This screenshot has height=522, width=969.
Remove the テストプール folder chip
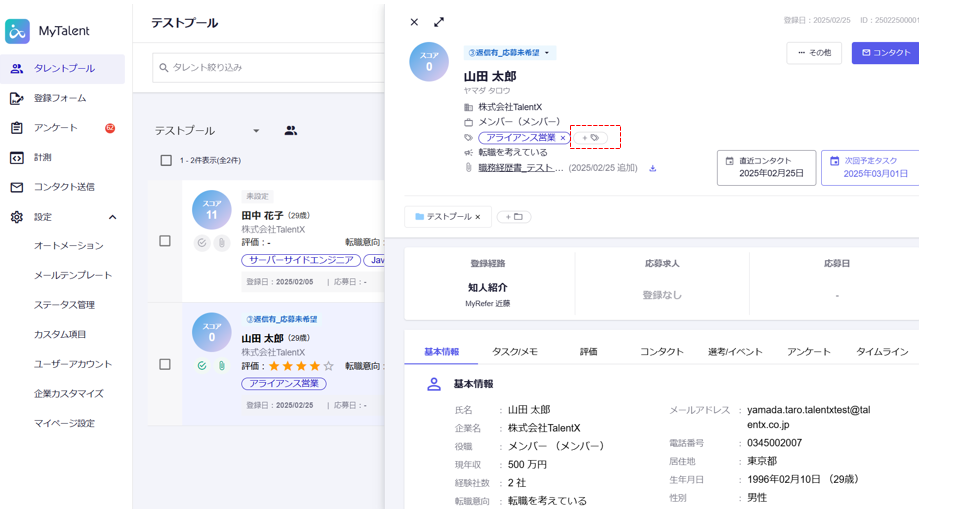click(478, 217)
